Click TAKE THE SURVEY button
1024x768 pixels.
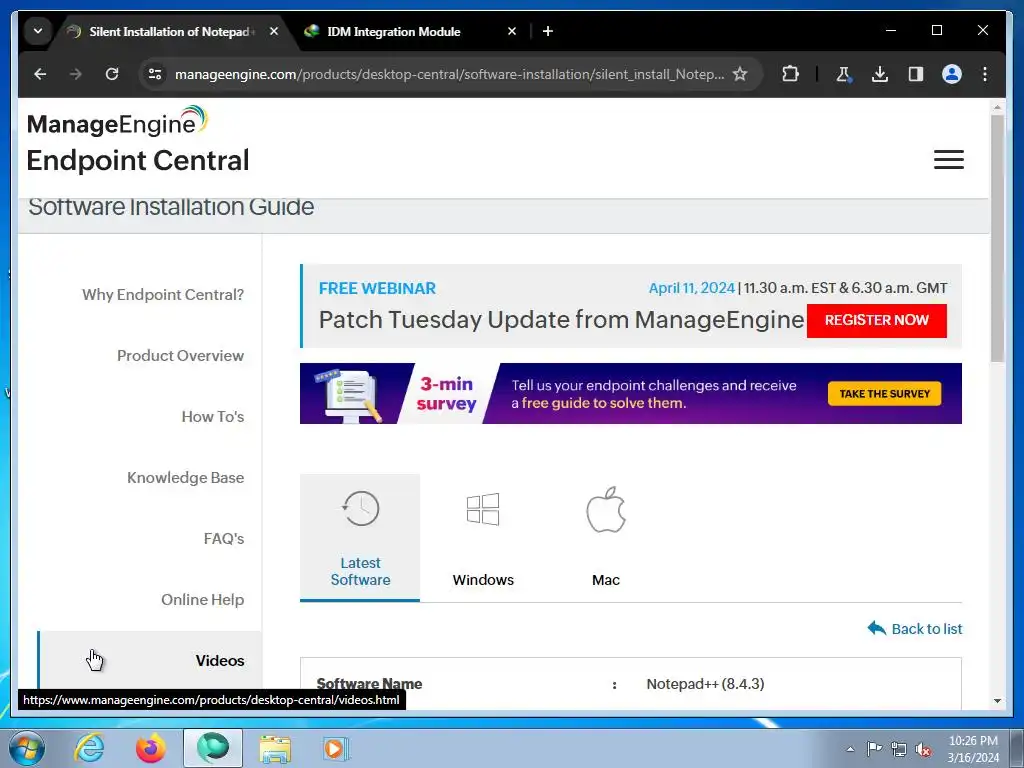[884, 394]
